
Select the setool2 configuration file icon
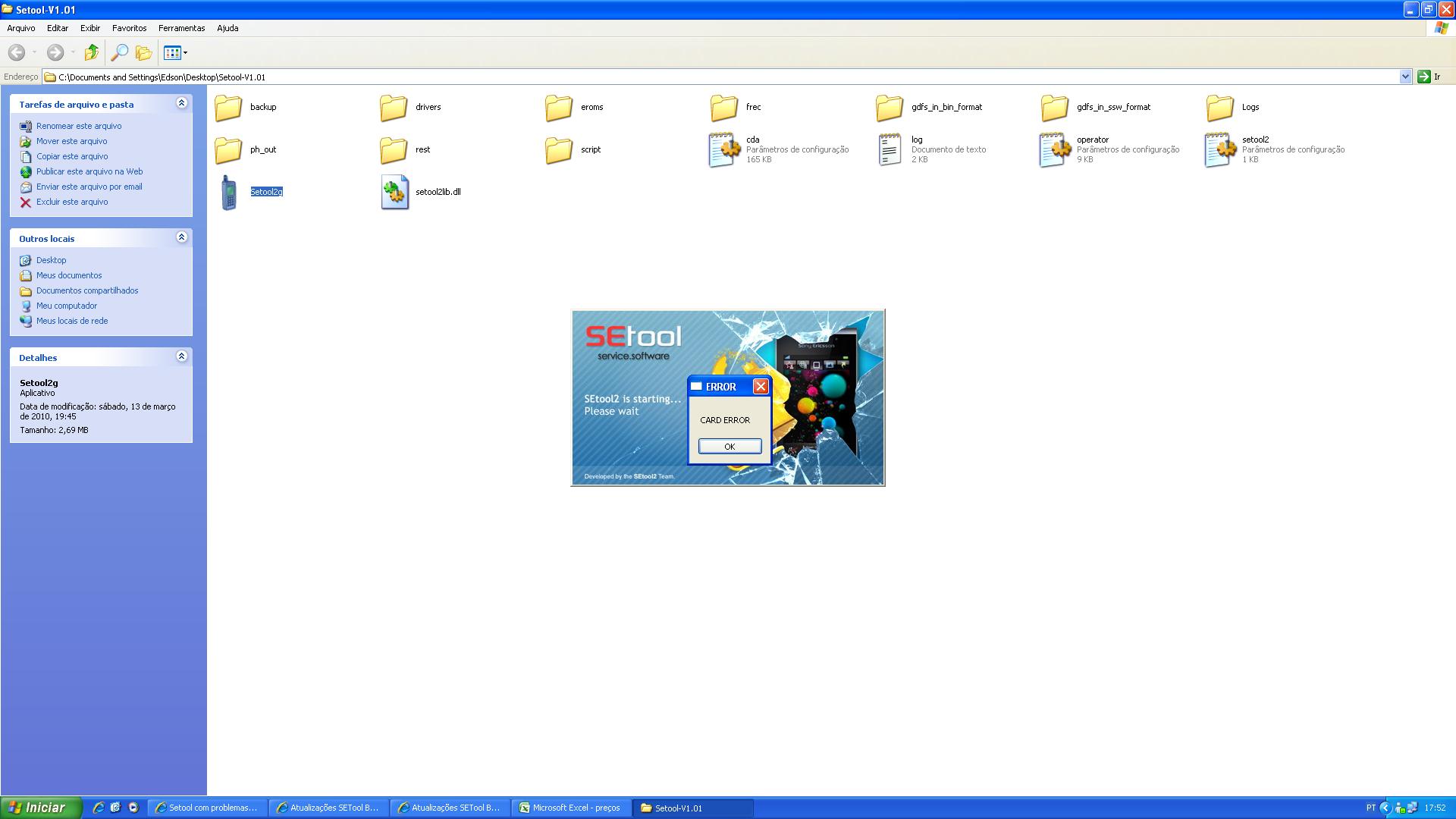[1220, 150]
